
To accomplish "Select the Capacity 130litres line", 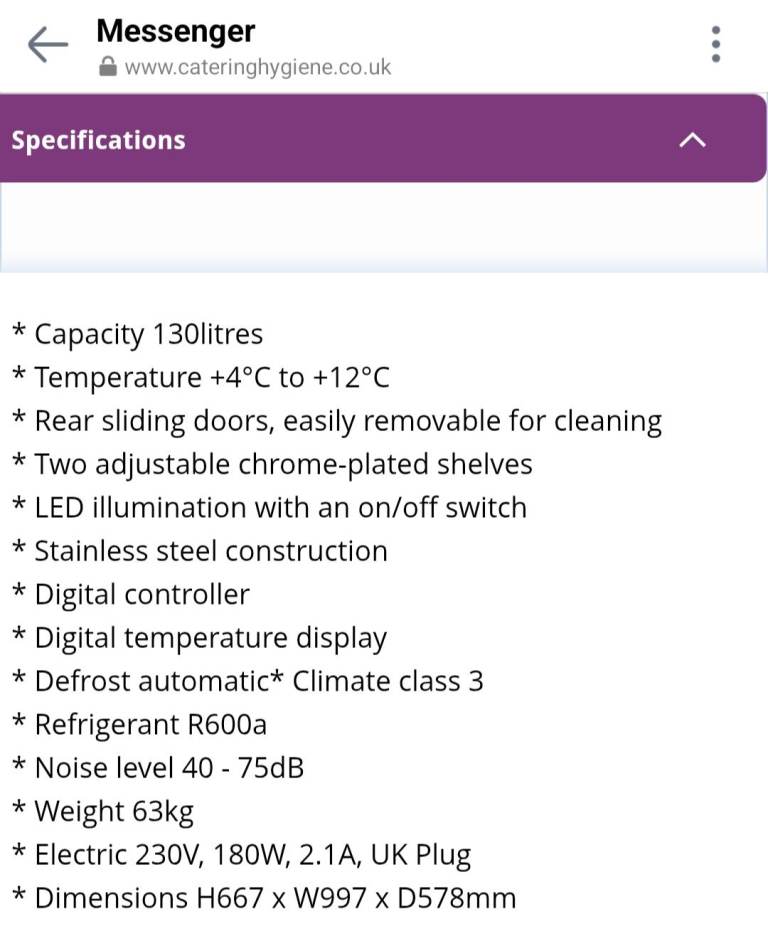I will [137, 334].
